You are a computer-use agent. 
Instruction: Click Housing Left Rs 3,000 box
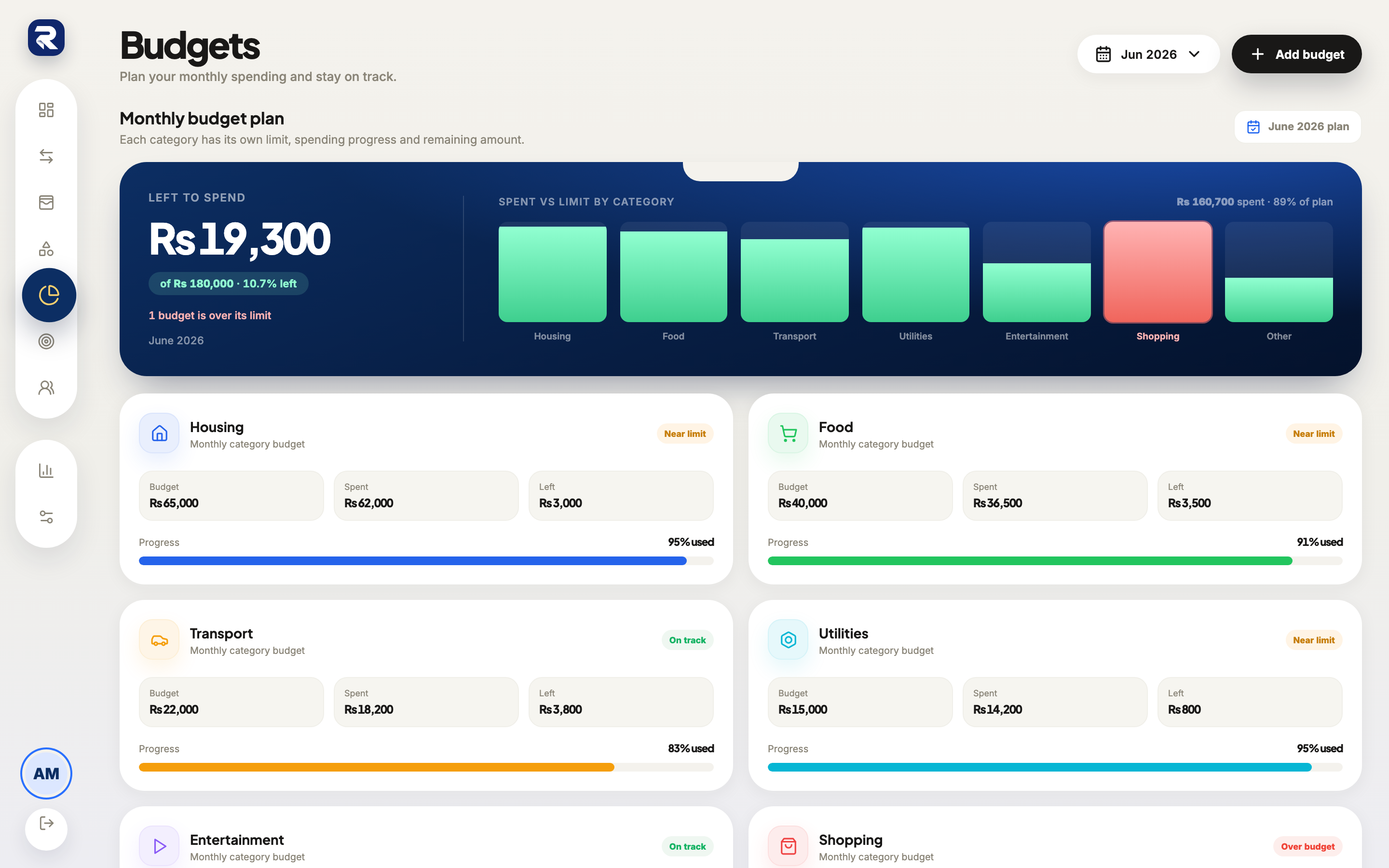point(621,495)
